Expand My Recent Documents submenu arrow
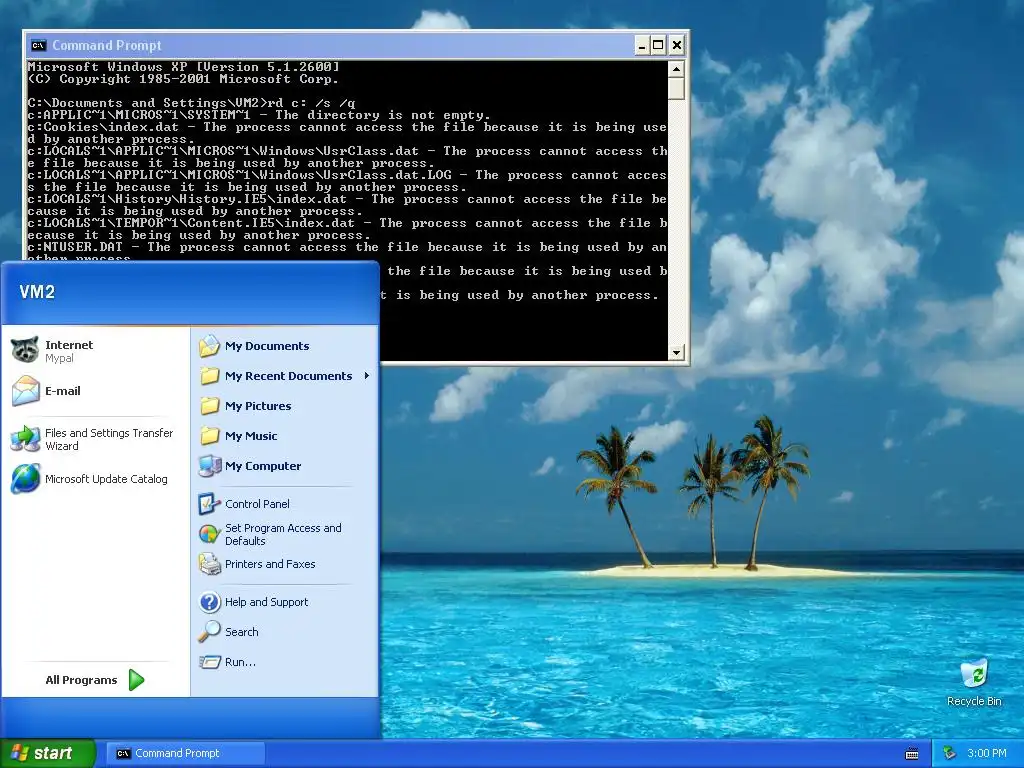 [367, 376]
